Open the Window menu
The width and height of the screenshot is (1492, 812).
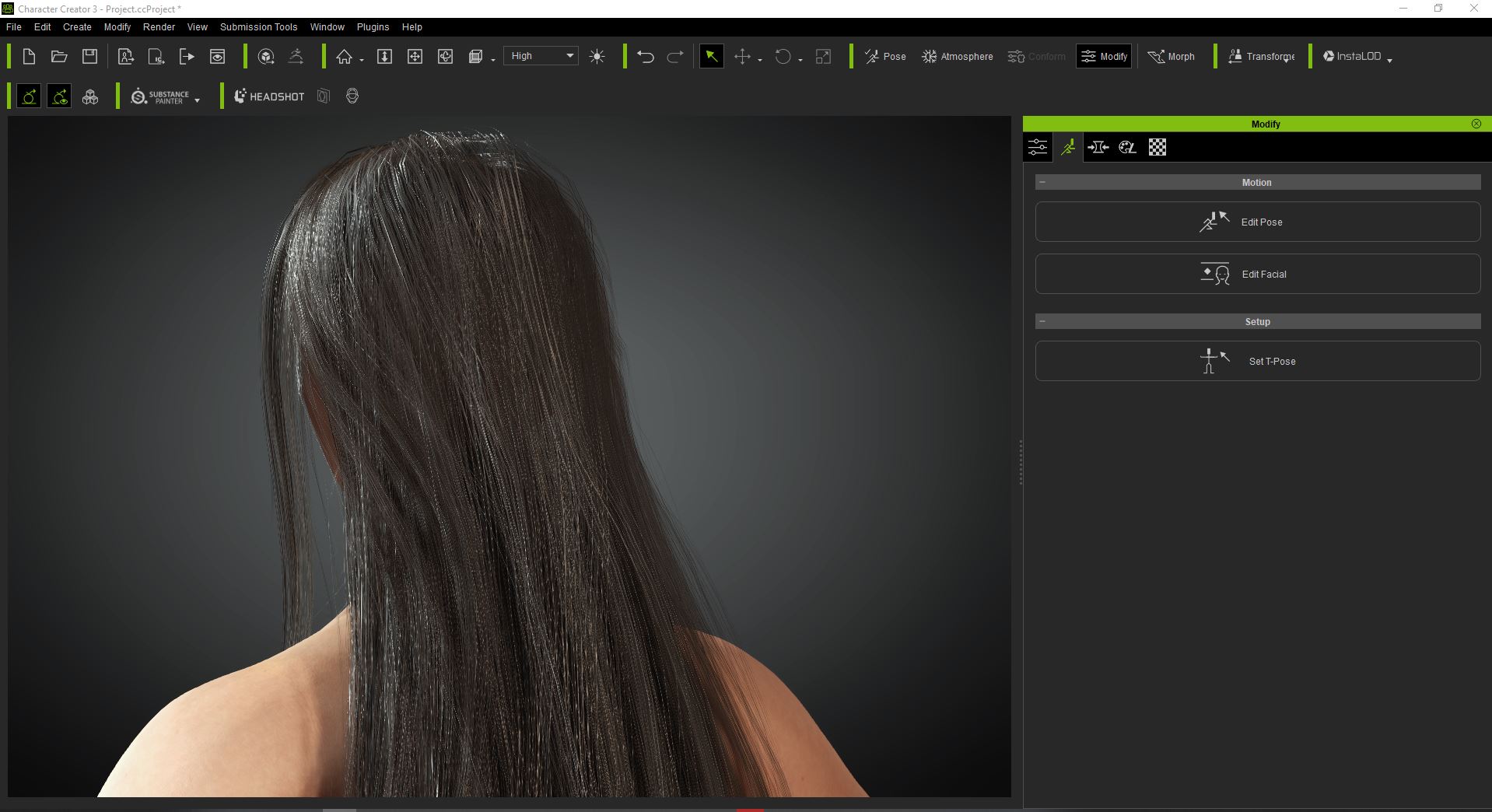pos(327,26)
